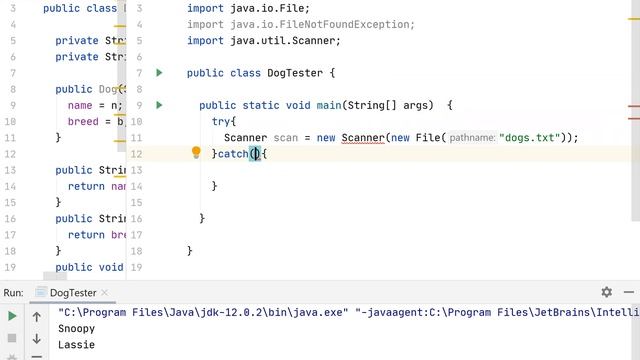
Task: Open Run panel settings gear
Action: click(607, 292)
